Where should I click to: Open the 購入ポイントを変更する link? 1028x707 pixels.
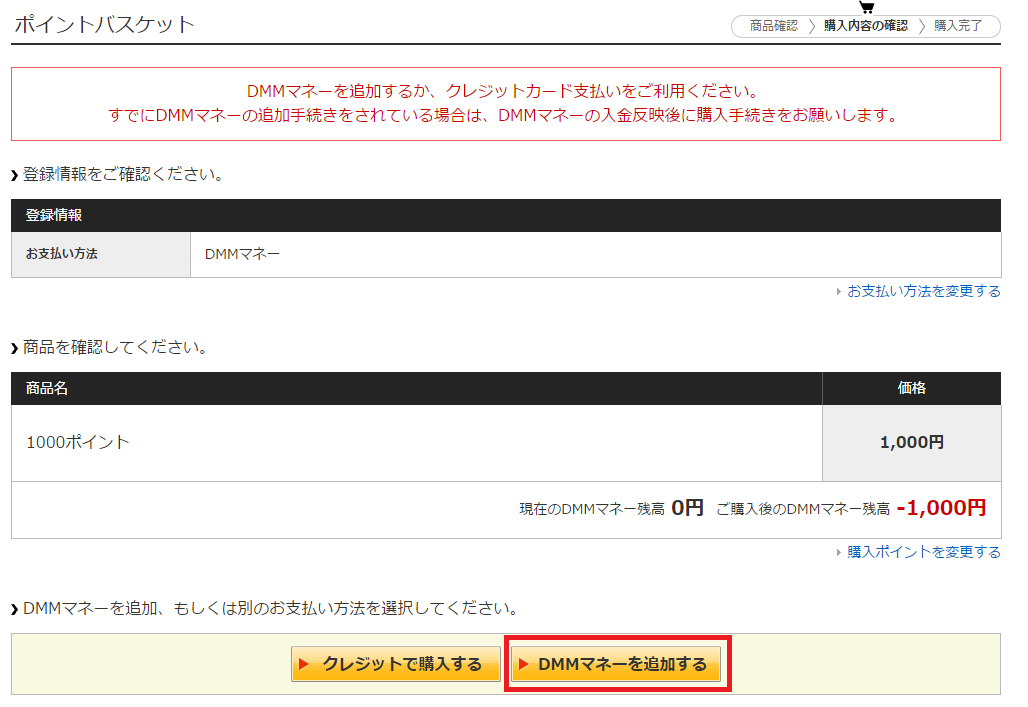(x=923, y=552)
